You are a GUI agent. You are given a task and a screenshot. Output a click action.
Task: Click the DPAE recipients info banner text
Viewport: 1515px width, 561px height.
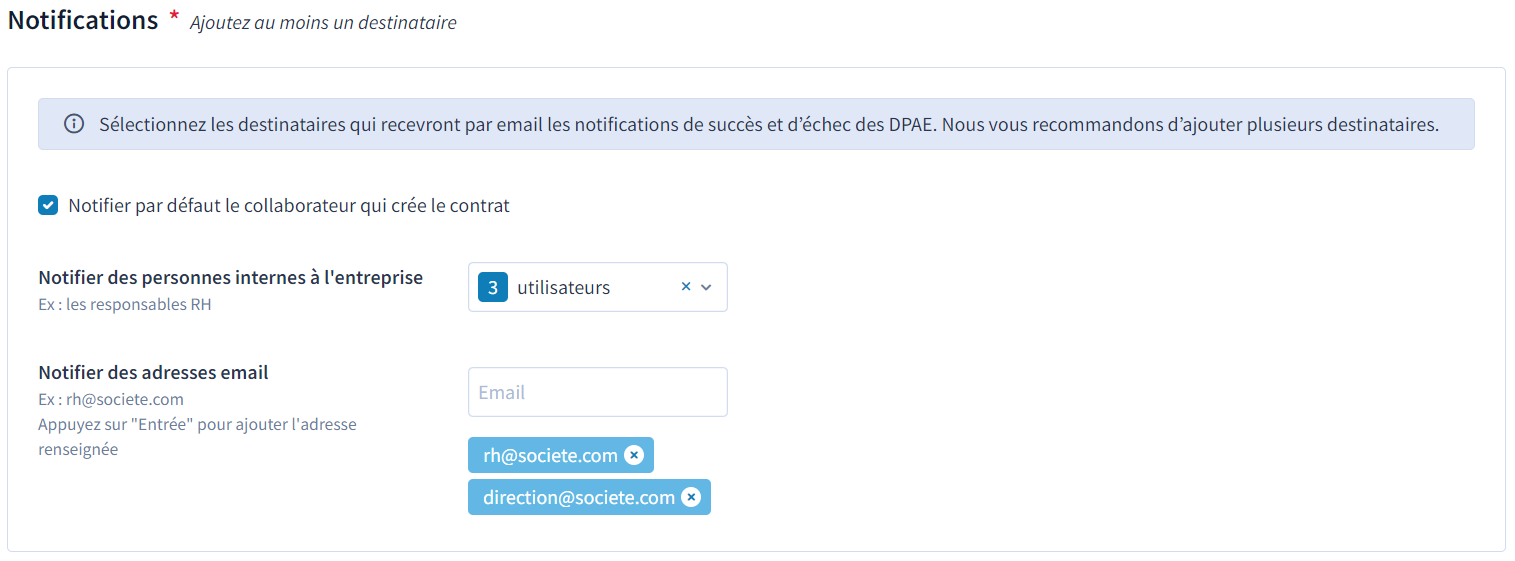[768, 125]
